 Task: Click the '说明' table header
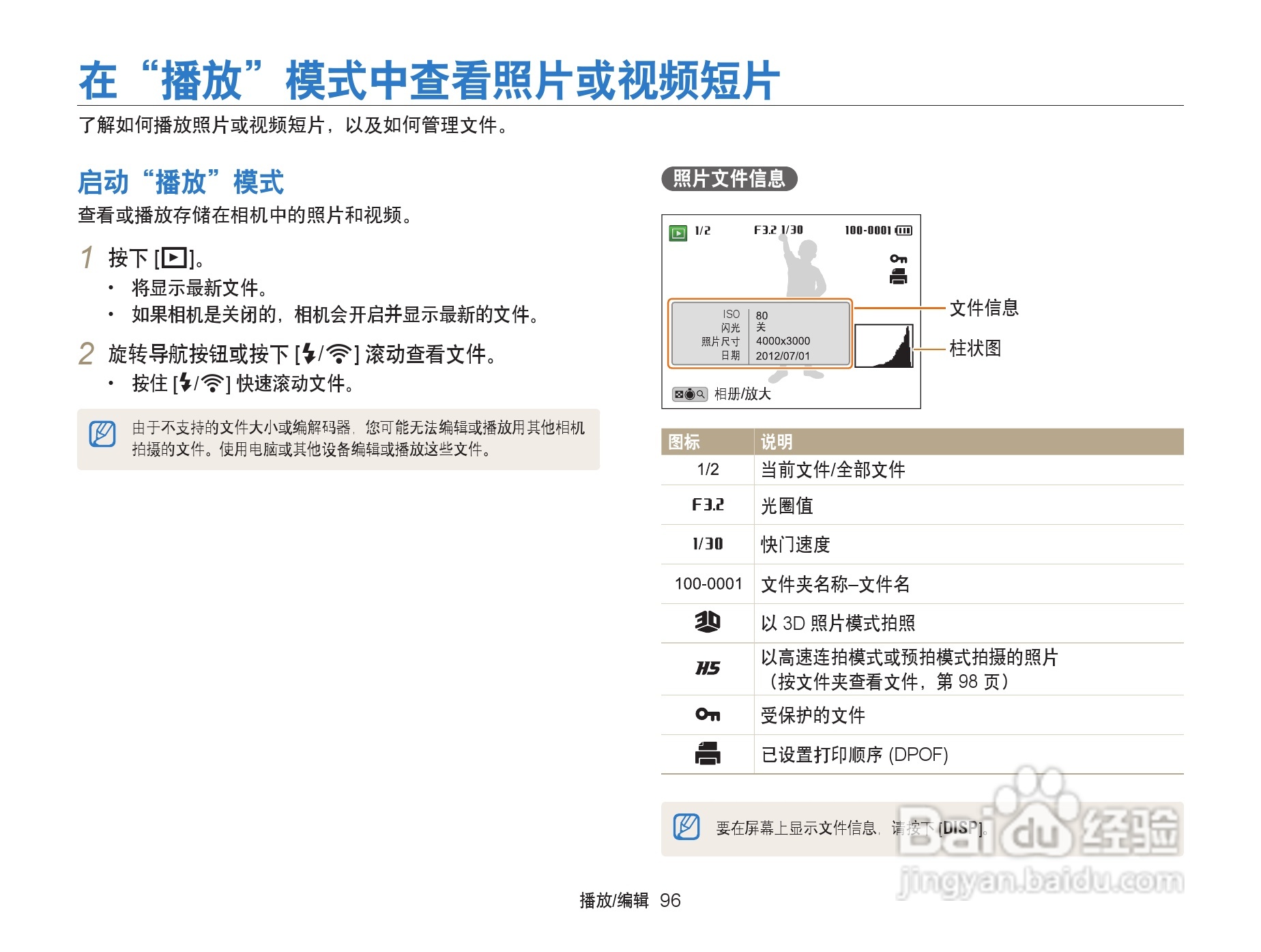coord(777,442)
